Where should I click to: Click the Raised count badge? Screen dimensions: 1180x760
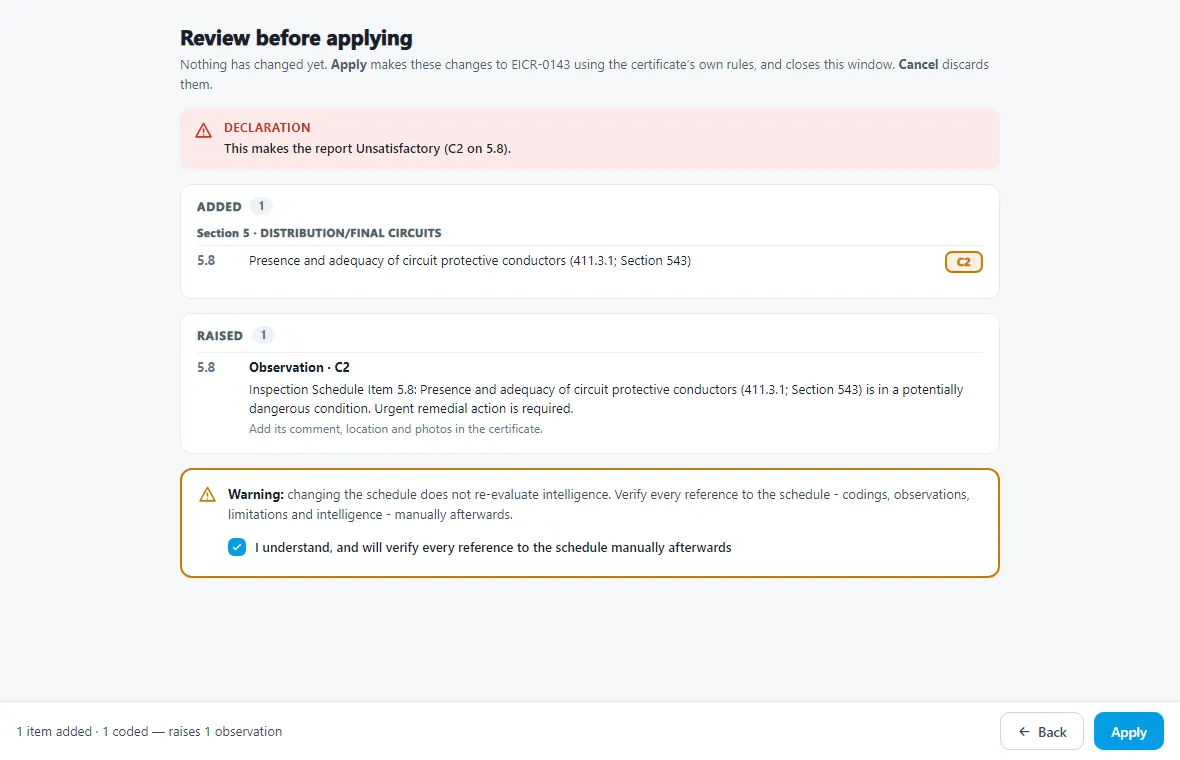coord(263,335)
